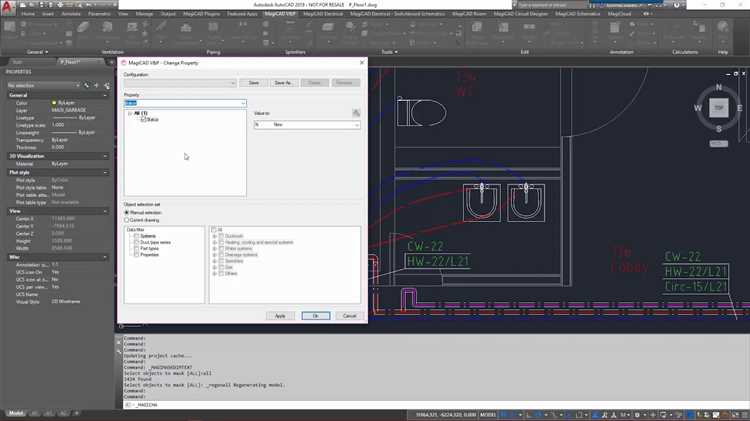Select the Manual selection radio button

pos(127,212)
